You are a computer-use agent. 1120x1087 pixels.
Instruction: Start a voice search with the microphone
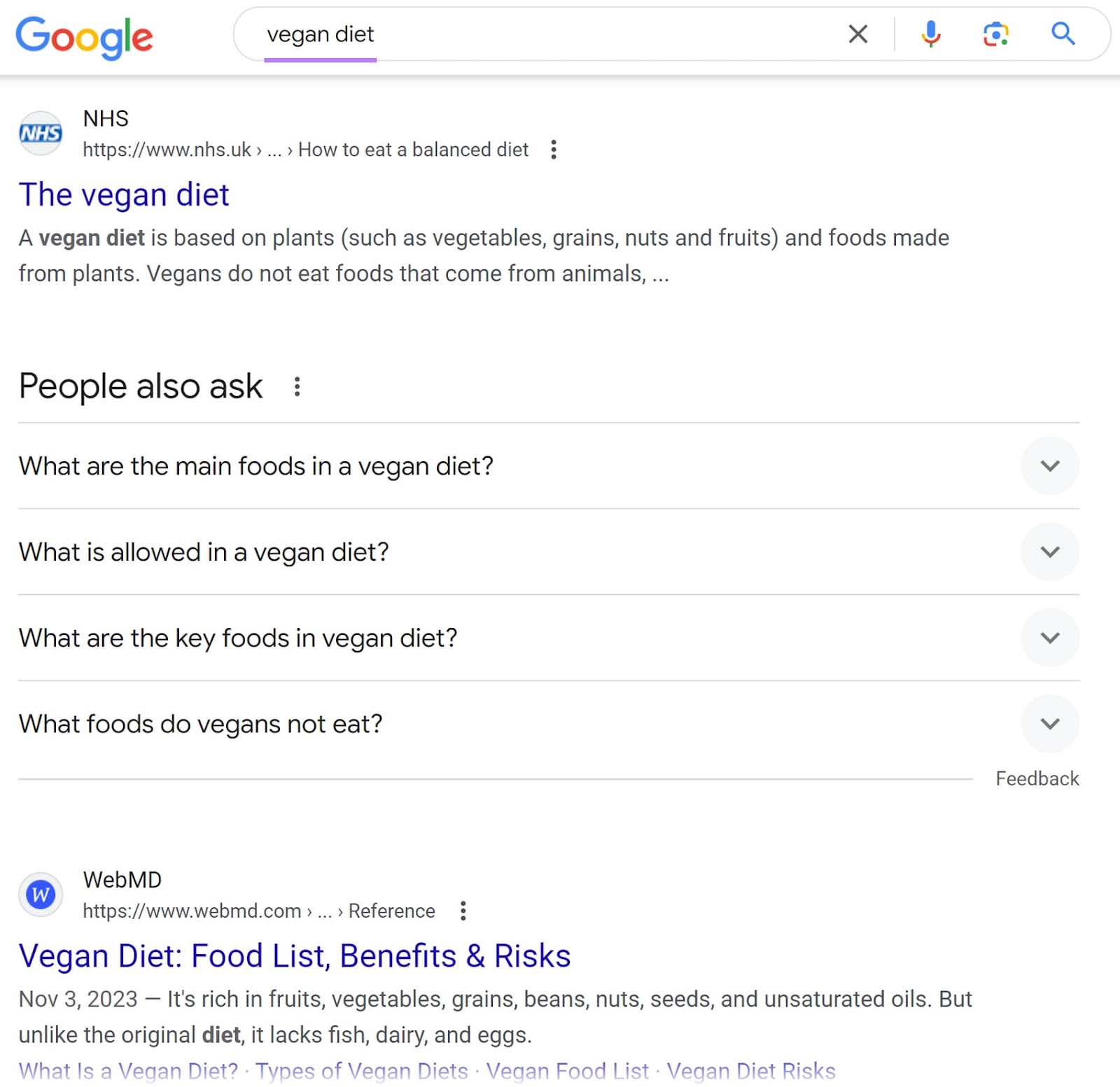(x=930, y=34)
